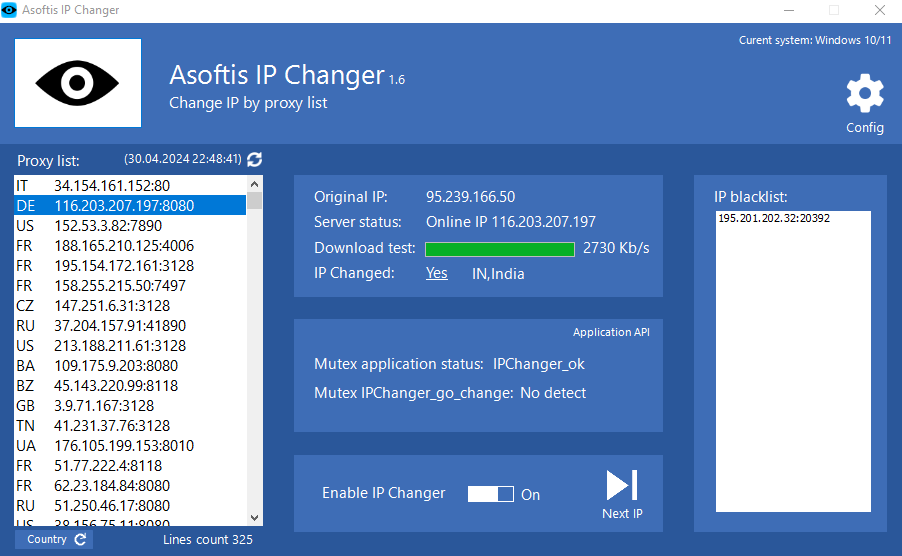Click the Country refresh button
The width and height of the screenshot is (902, 556).
(54, 539)
